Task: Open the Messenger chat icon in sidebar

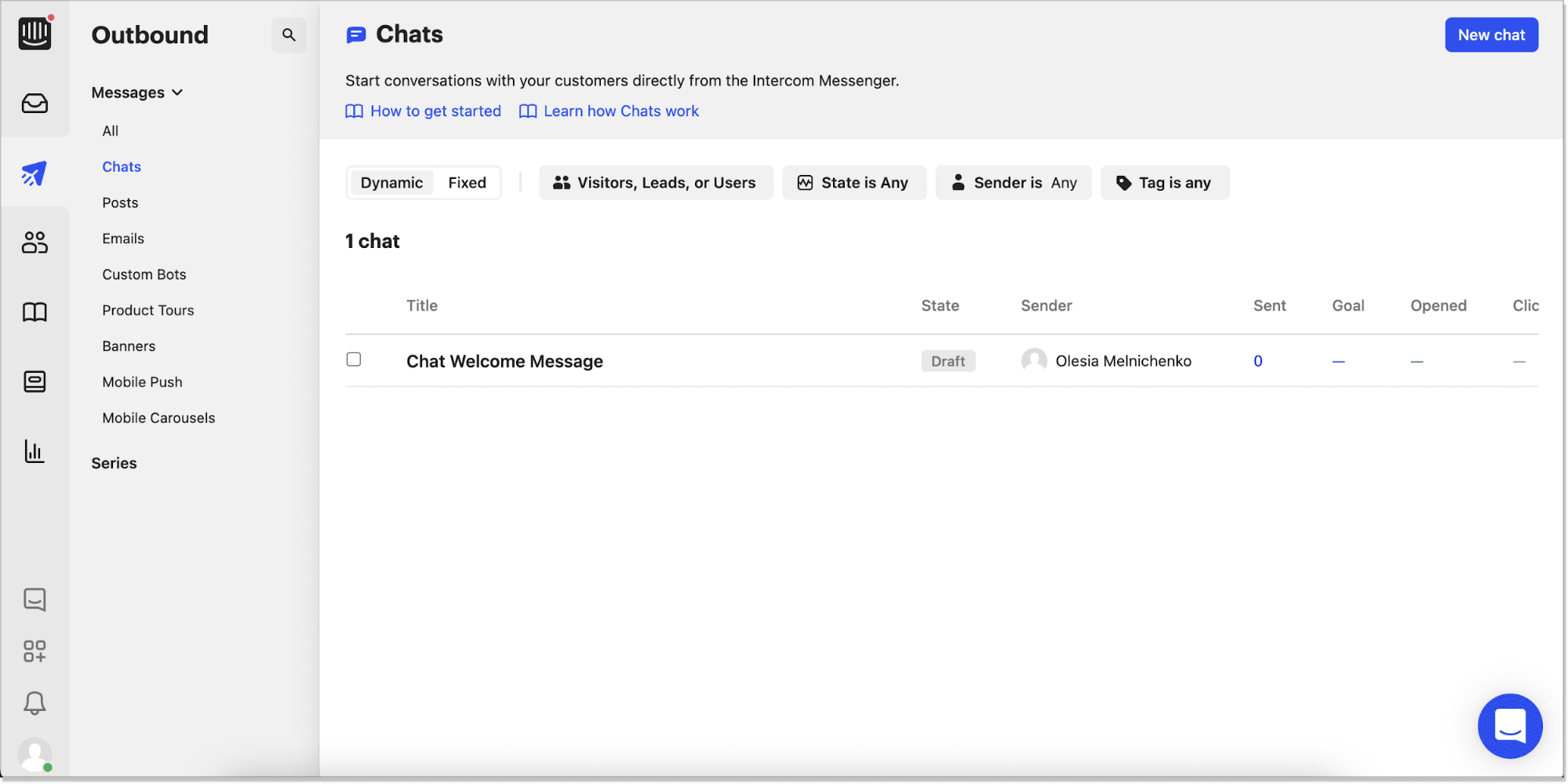Action: tap(35, 600)
